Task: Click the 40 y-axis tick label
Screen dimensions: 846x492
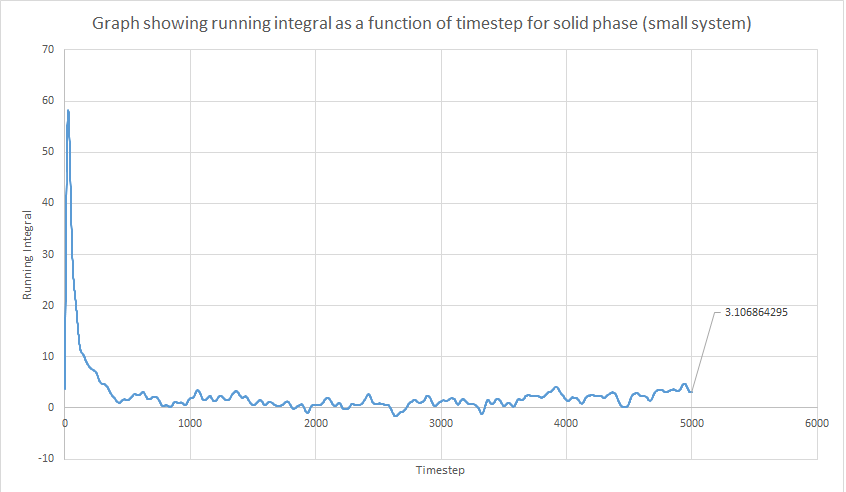Action: pos(48,203)
